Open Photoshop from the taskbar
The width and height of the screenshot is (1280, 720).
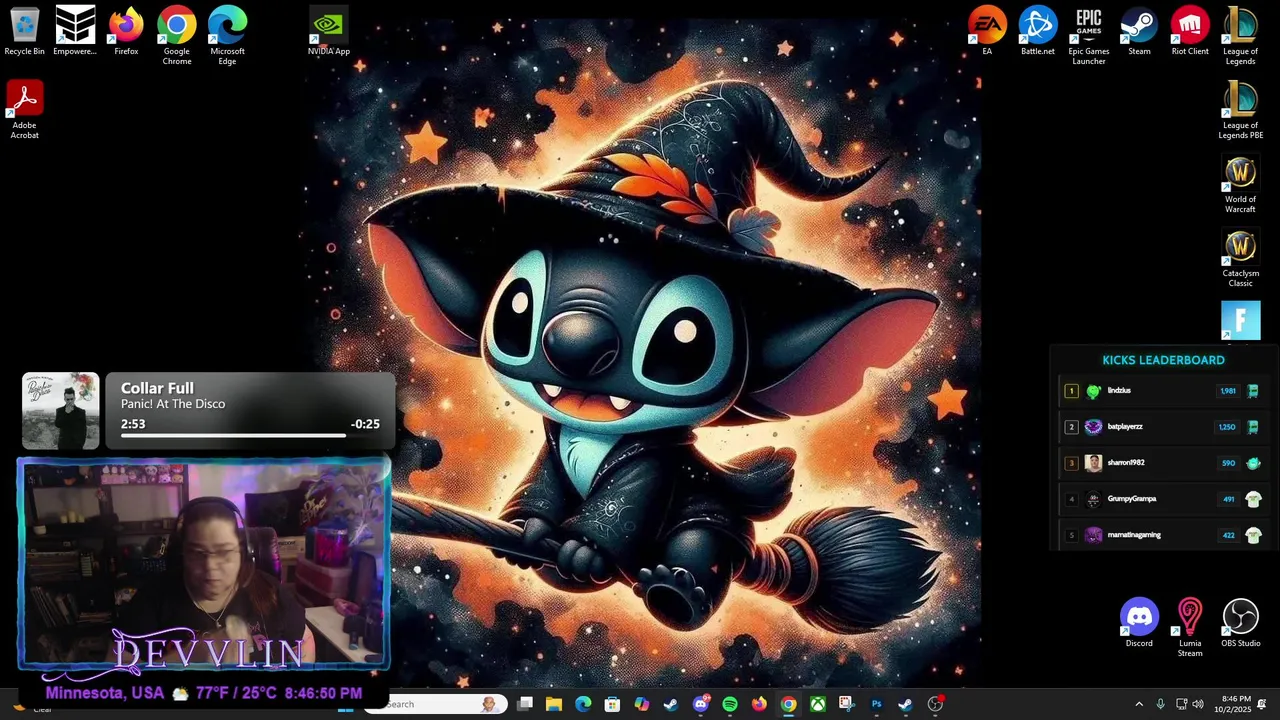tap(876, 704)
